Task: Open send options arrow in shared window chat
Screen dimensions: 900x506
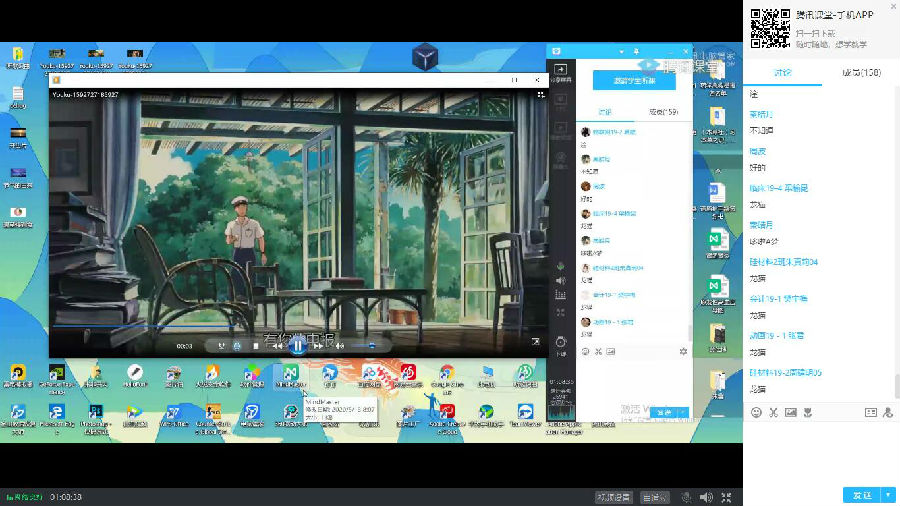Action: click(683, 412)
